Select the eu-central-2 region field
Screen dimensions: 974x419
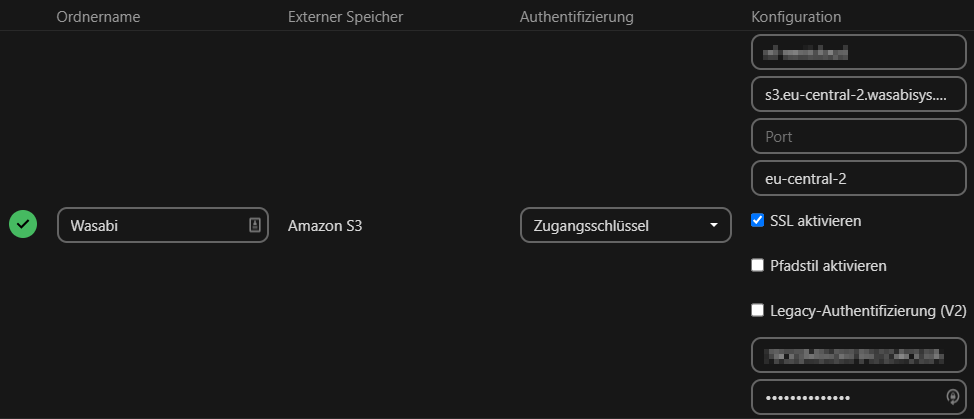(x=857, y=177)
